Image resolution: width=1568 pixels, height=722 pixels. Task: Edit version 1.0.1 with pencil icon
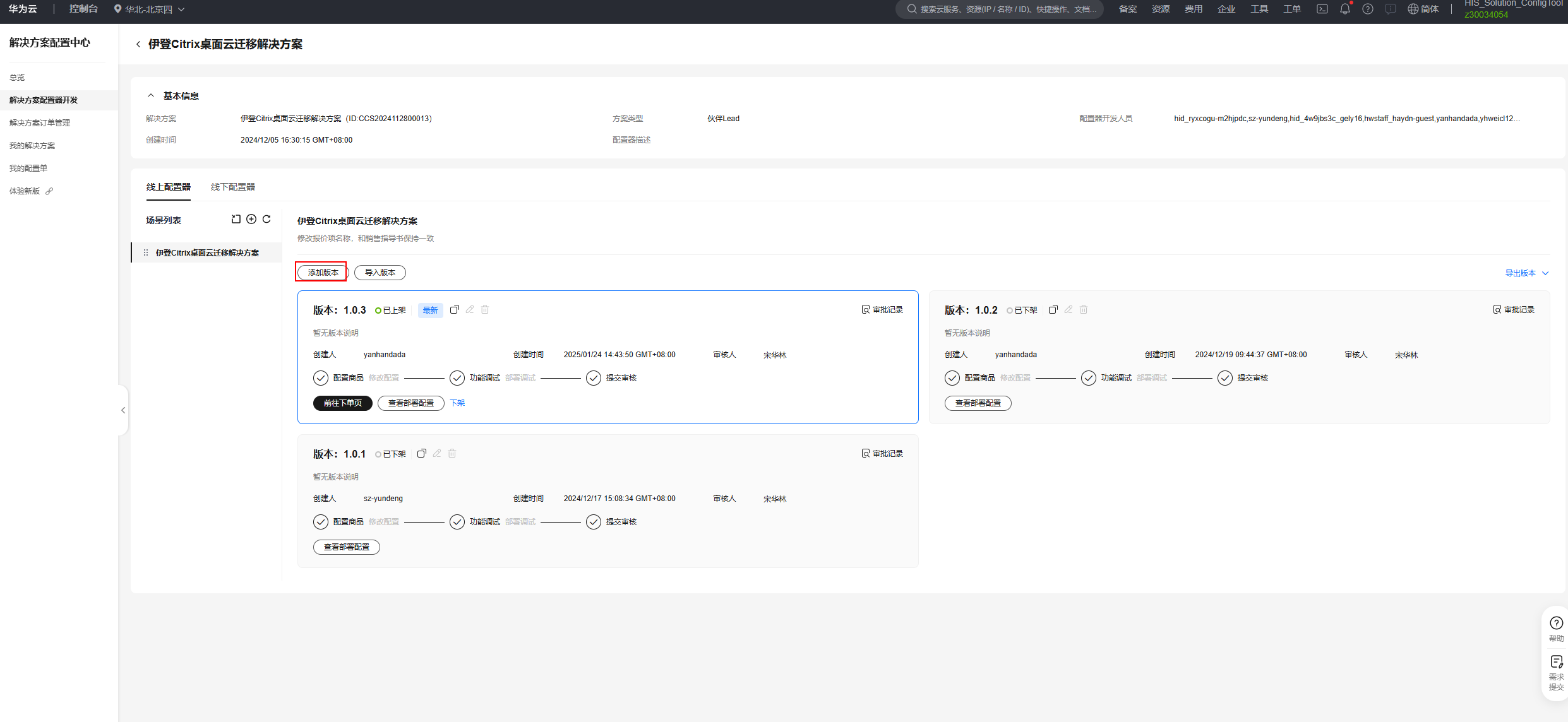point(437,453)
